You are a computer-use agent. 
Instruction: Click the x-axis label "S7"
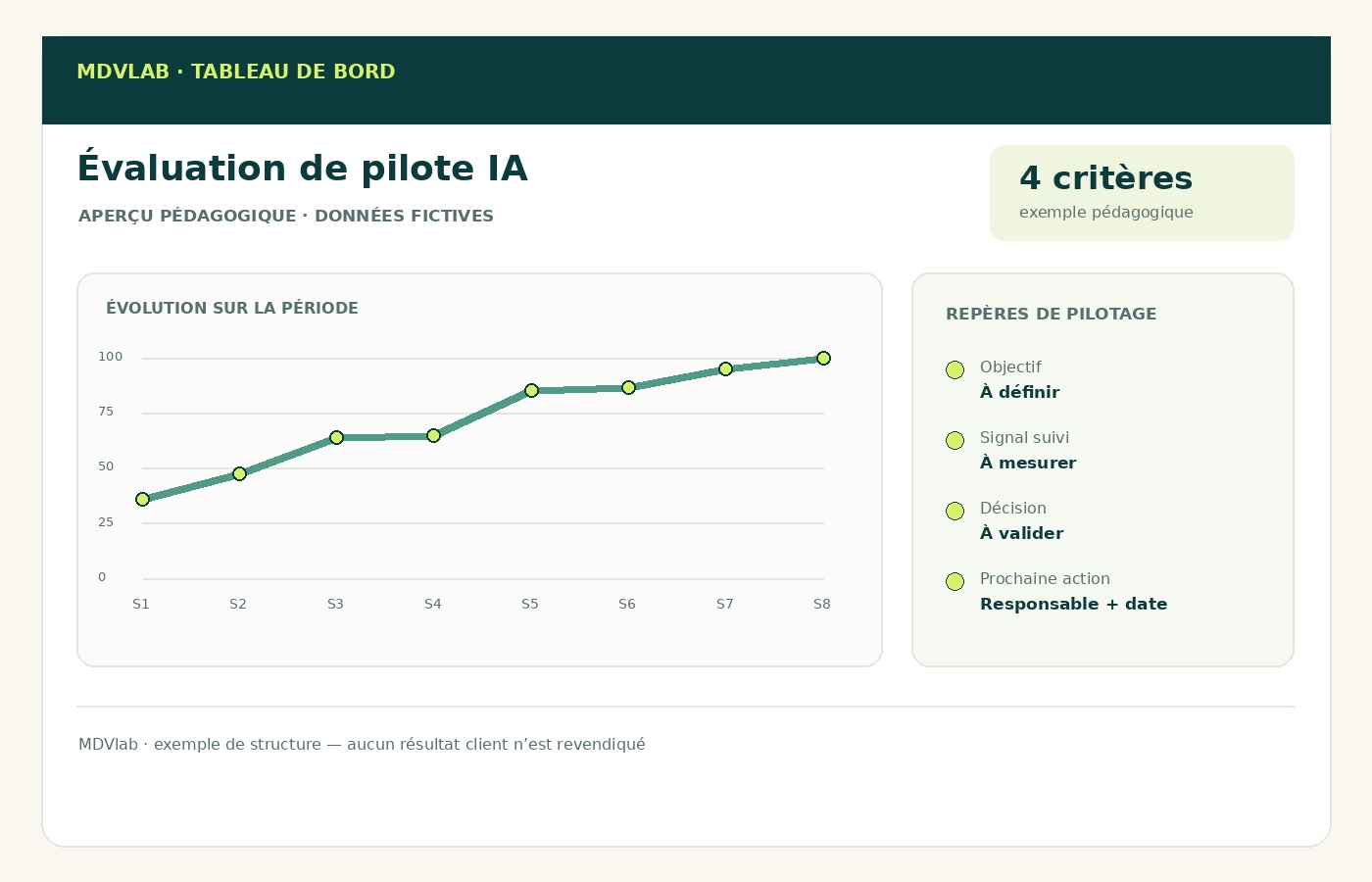(725, 604)
